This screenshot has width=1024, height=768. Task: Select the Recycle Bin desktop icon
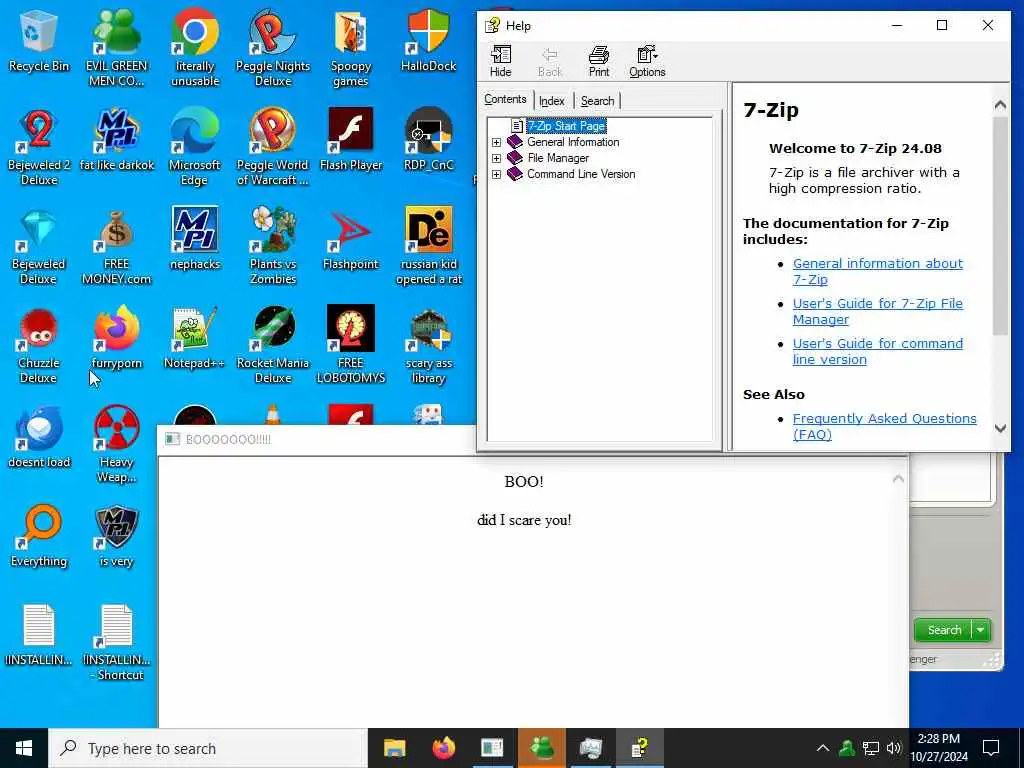(x=39, y=40)
